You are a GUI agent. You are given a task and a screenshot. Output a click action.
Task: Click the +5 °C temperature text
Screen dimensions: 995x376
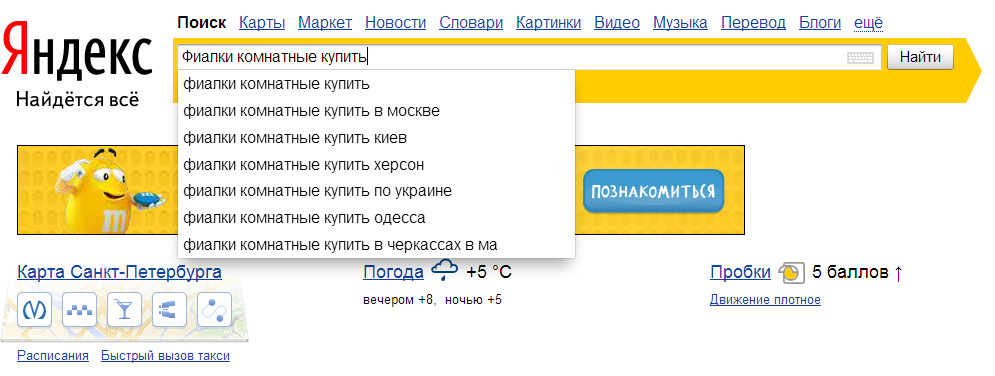coord(489,273)
